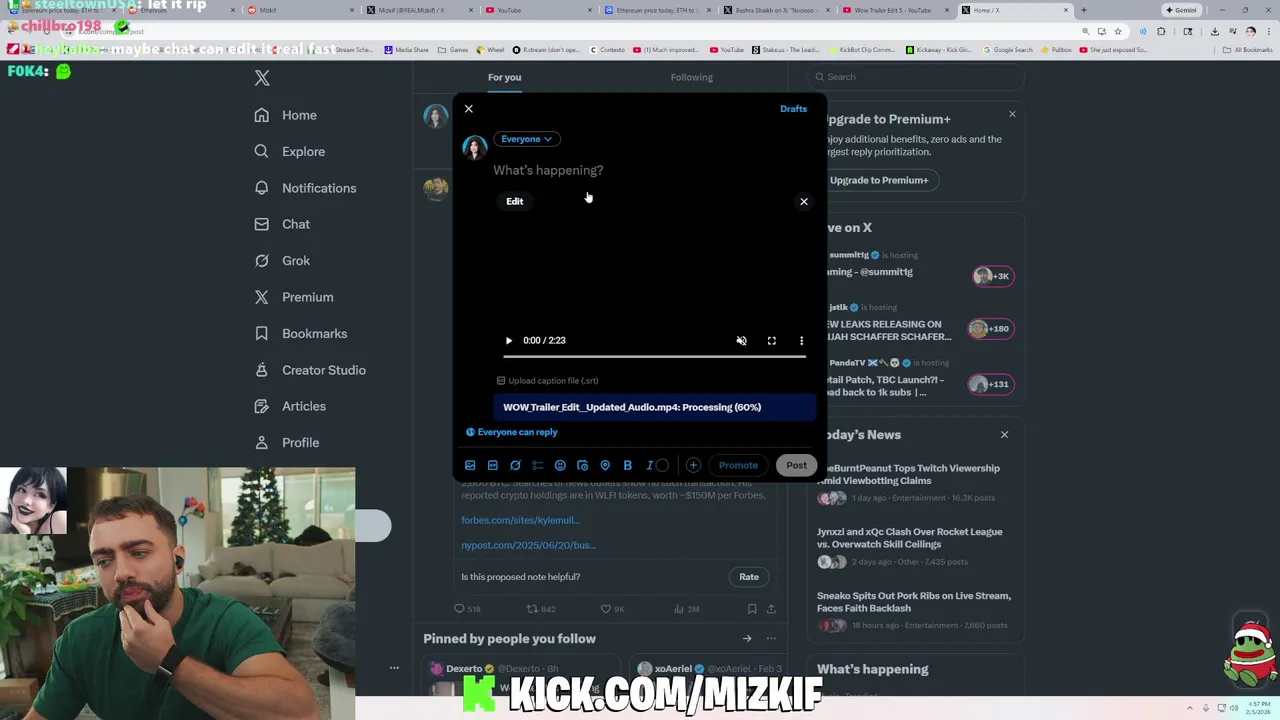Open Bookmarks in the sidebar
The width and height of the screenshot is (1280, 720).
point(301,333)
